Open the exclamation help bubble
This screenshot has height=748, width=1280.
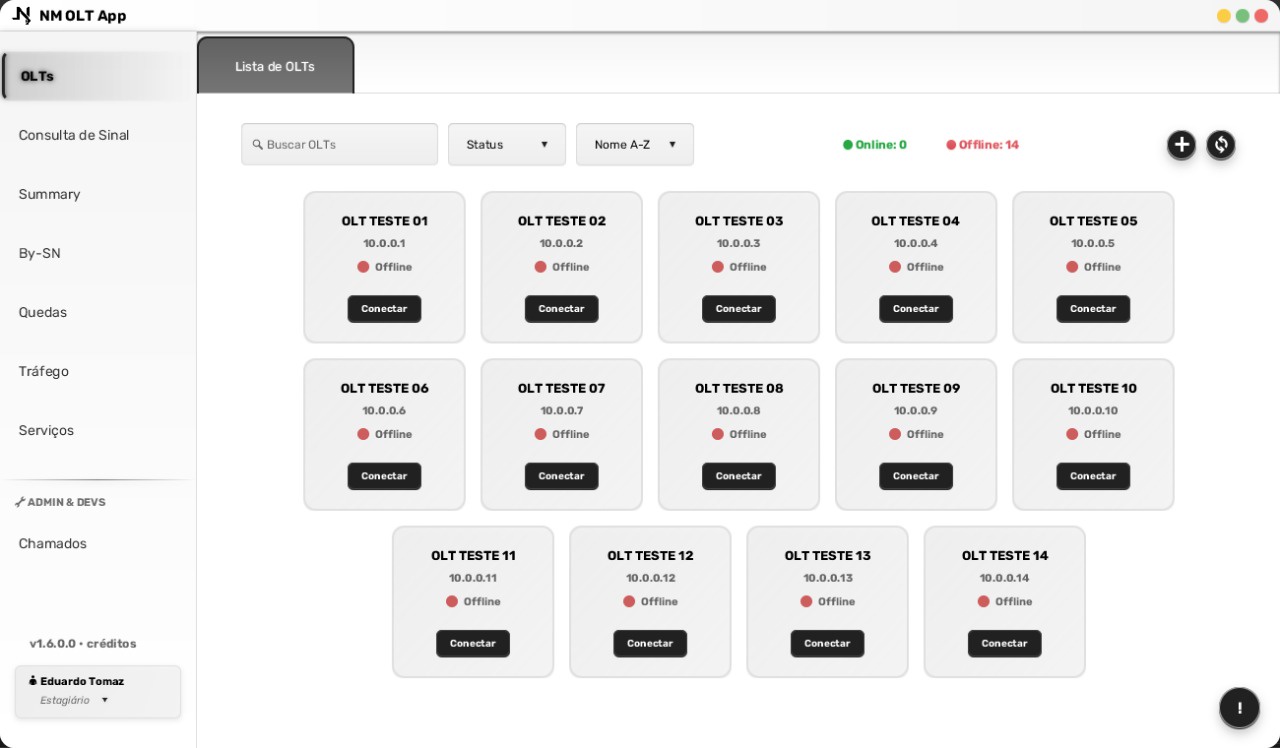(x=1239, y=708)
